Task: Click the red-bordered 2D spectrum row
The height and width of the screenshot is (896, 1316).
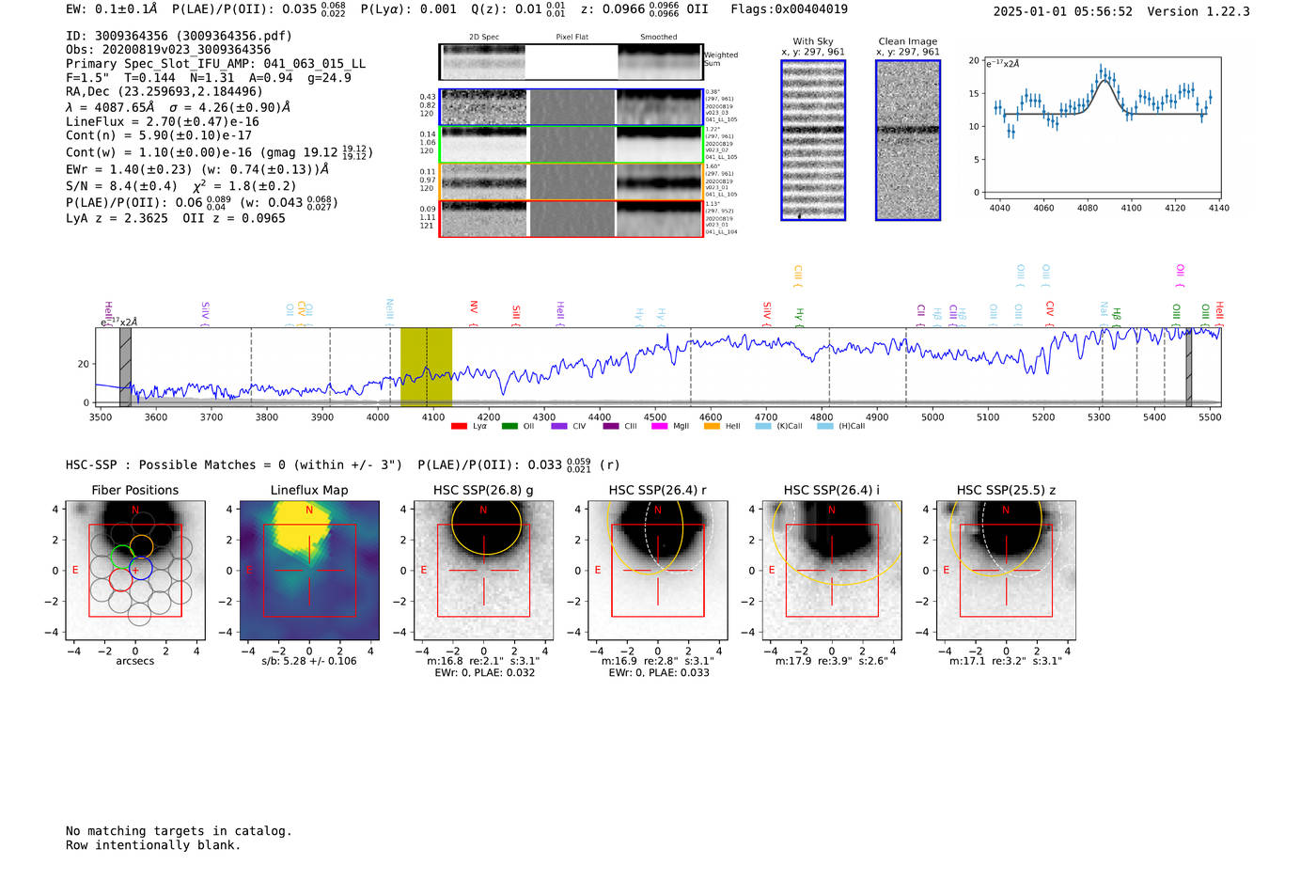Action: click(x=572, y=218)
